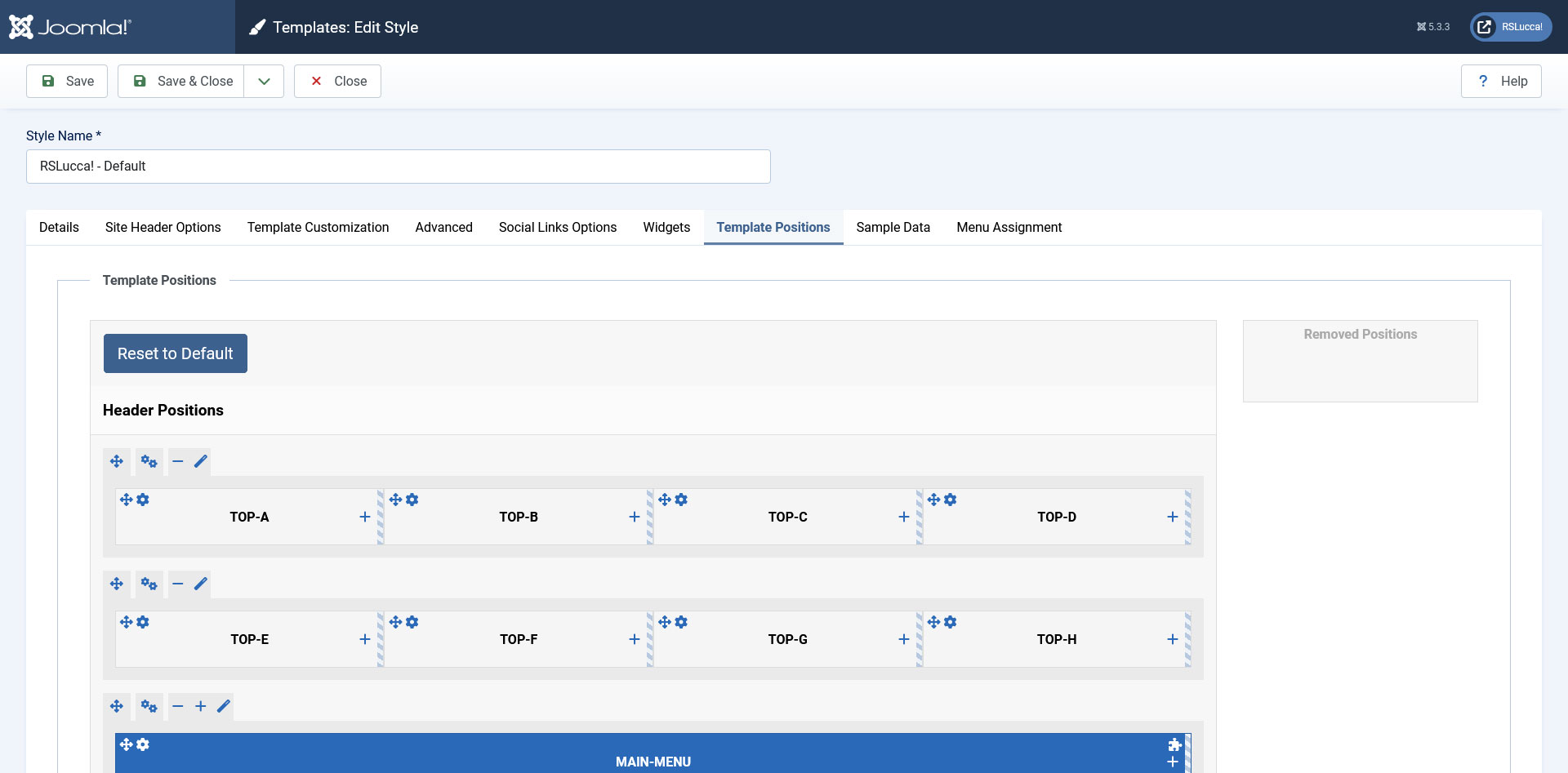Click the plus icon in TOP-F
The image size is (1568, 773).
(634, 639)
